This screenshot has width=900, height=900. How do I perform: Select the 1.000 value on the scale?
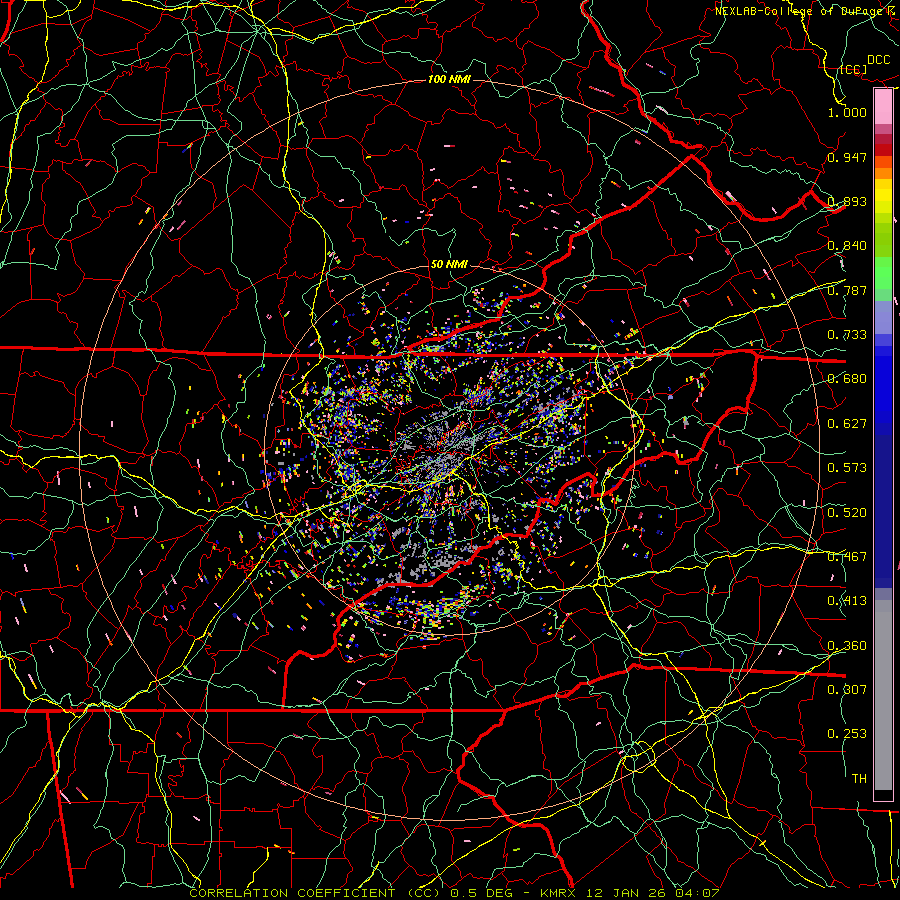pyautogui.click(x=847, y=112)
